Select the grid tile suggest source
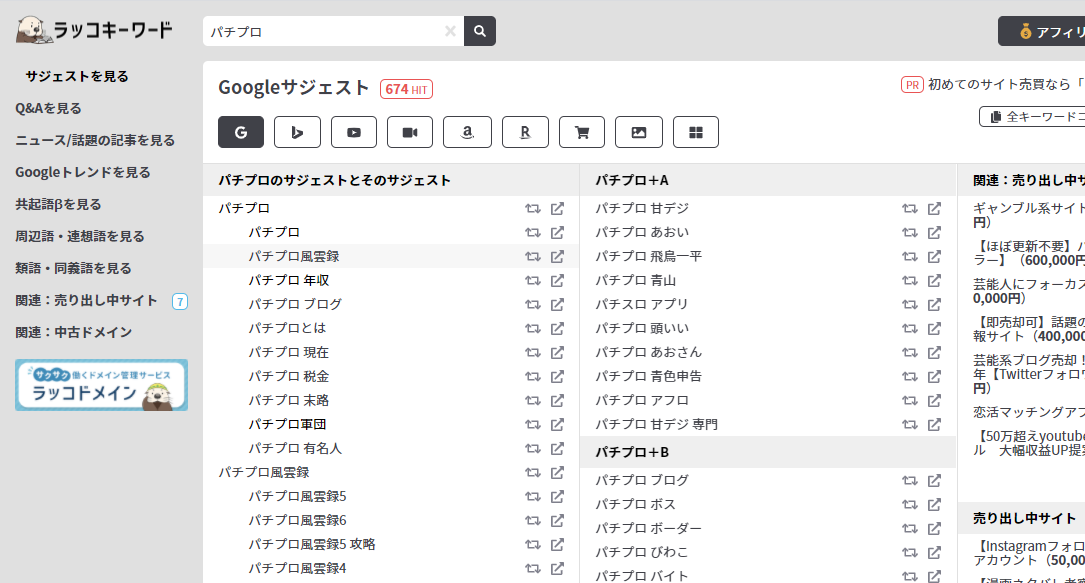Image resolution: width=1085 pixels, height=583 pixels. (695, 132)
